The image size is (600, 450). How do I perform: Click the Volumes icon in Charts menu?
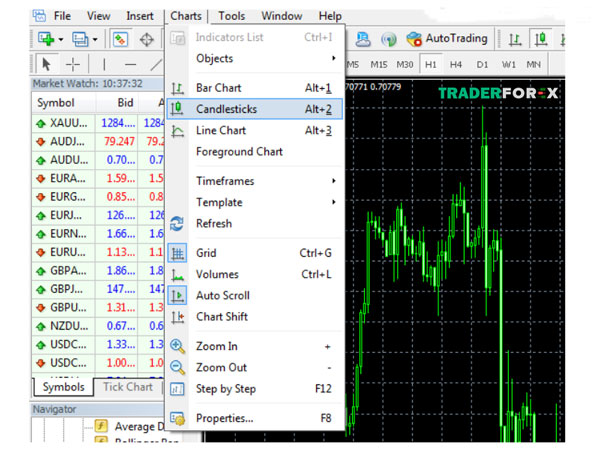[177, 275]
